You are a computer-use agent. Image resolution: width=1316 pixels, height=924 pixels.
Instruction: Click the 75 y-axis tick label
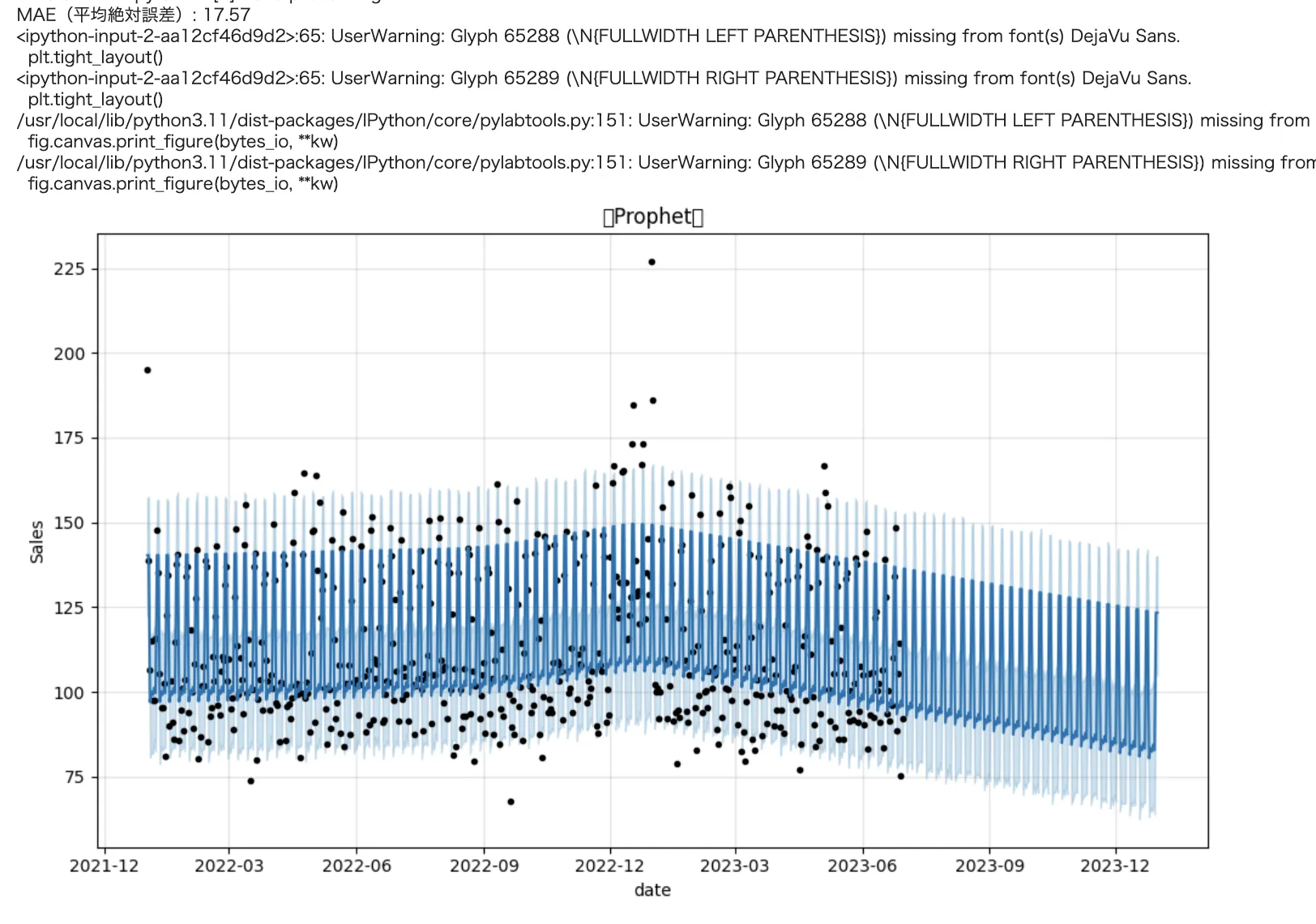pyautogui.click(x=74, y=777)
